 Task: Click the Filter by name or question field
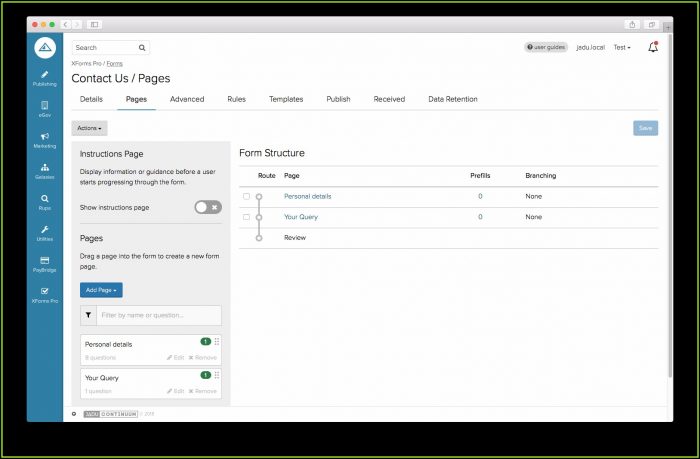[158, 315]
